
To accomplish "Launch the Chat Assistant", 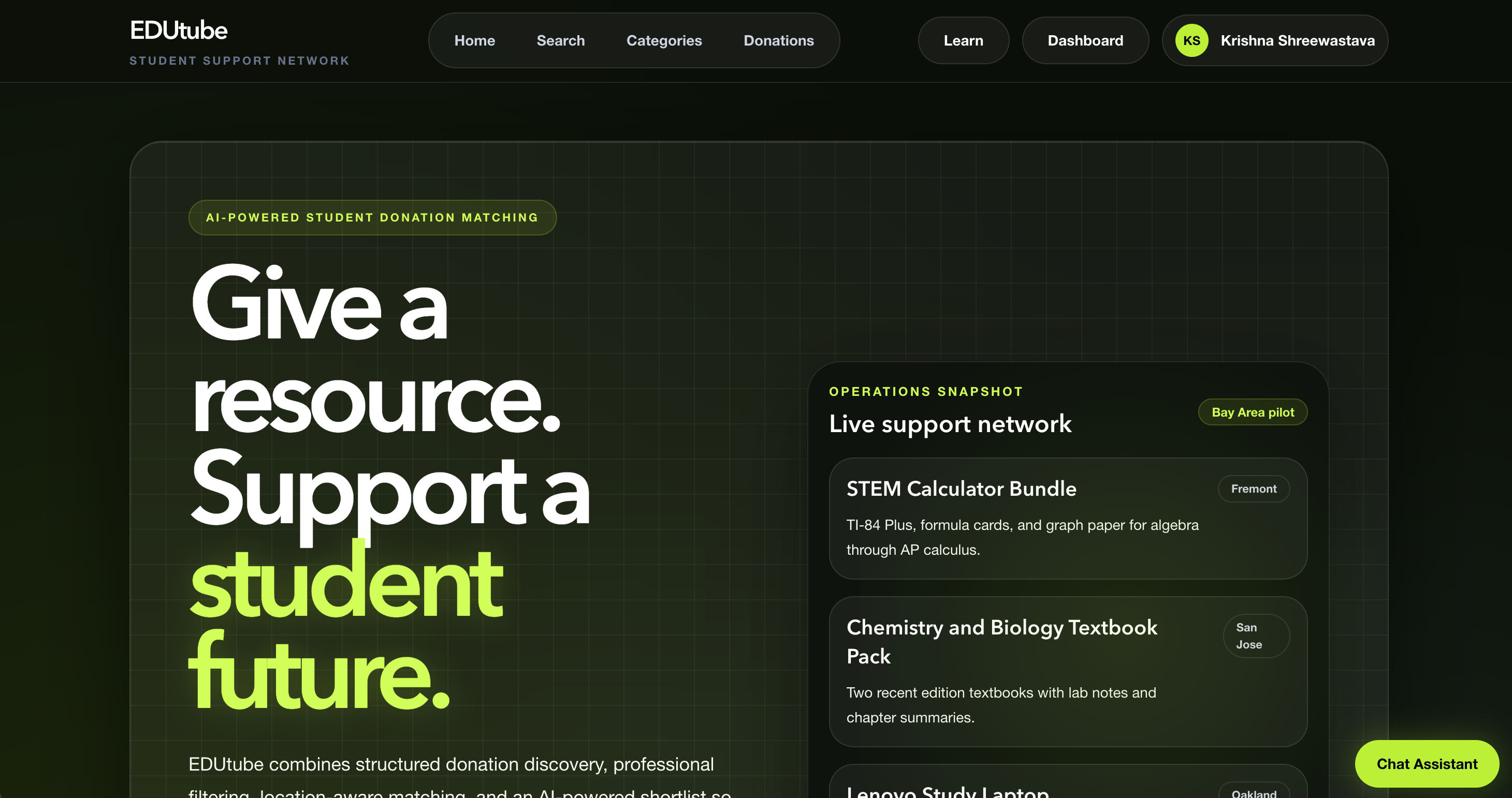I will [1427, 763].
